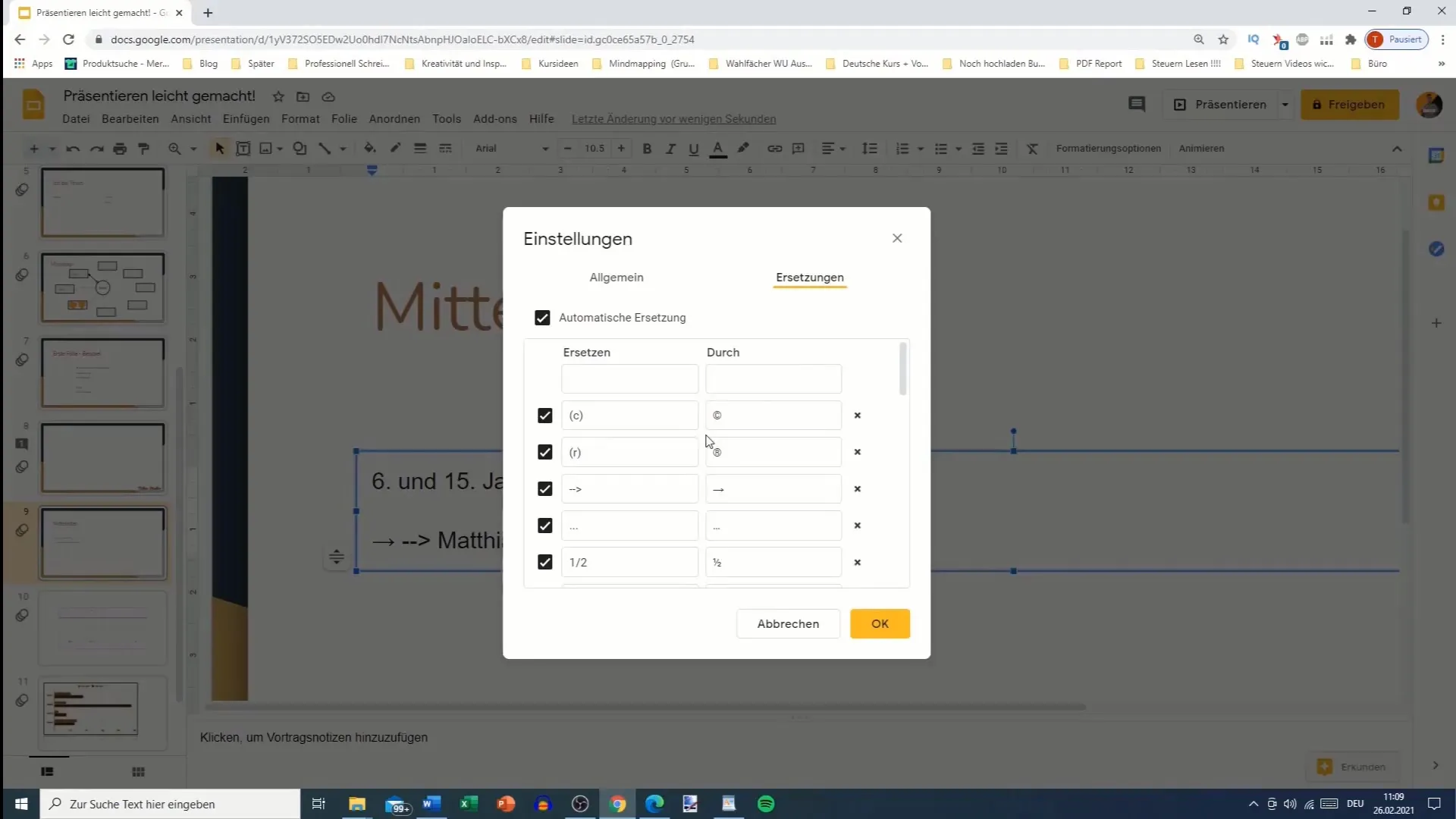Image resolution: width=1456 pixels, height=819 pixels.
Task: Click the Move to folder icon
Action: [x=303, y=96]
